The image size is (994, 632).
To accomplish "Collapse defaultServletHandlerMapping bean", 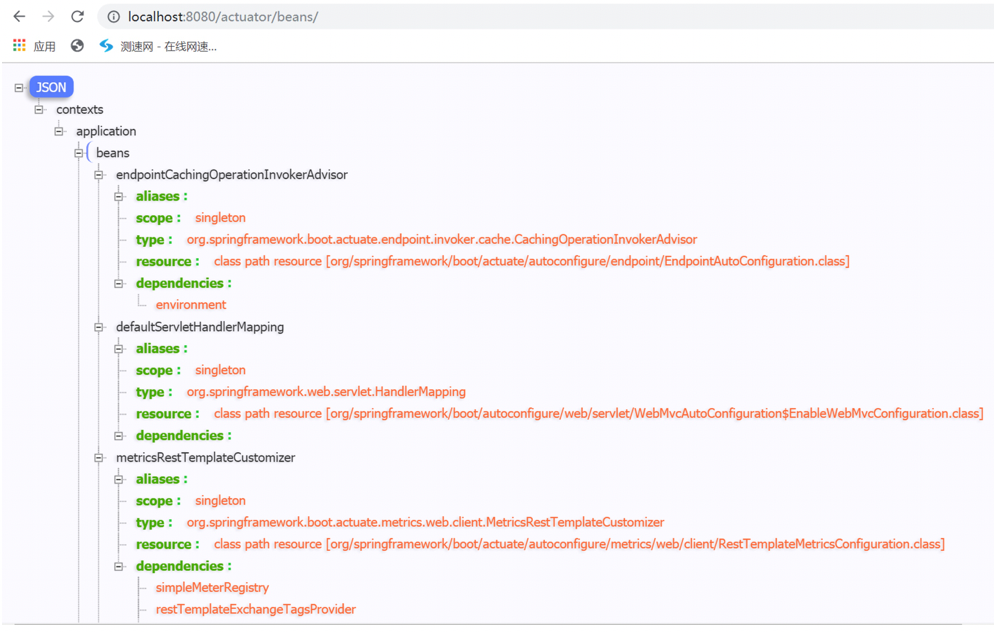I will (99, 327).
